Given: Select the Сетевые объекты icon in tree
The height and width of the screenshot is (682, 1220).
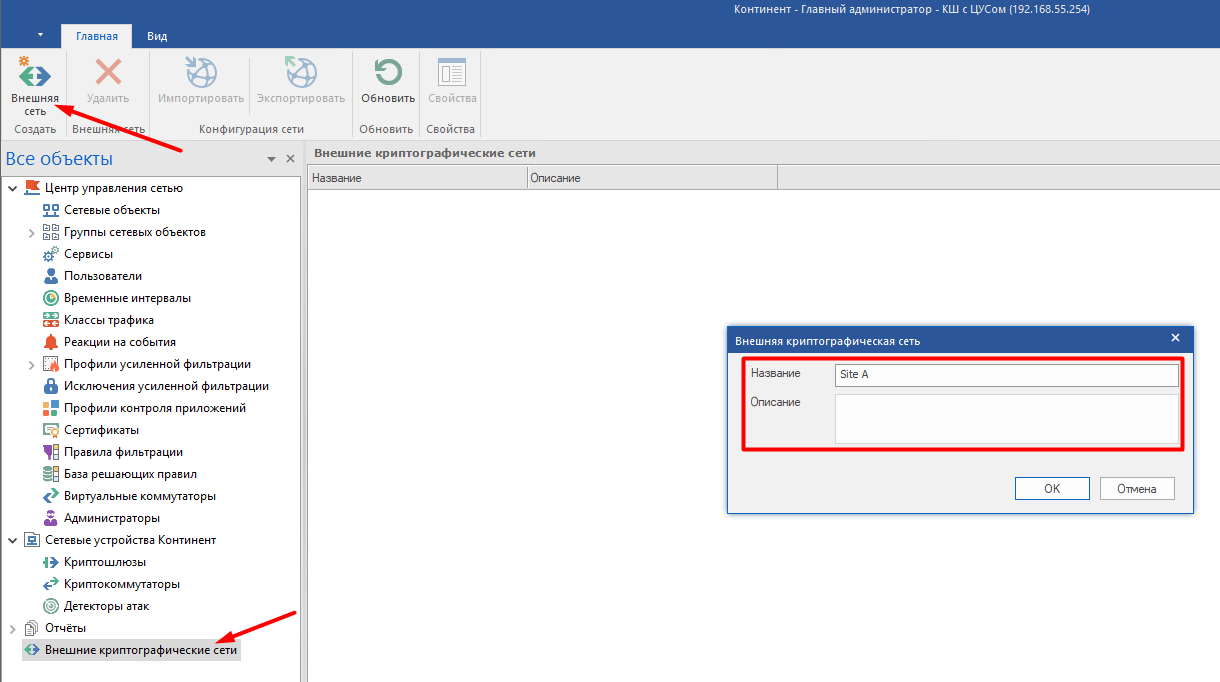Looking at the screenshot, I should (51, 210).
